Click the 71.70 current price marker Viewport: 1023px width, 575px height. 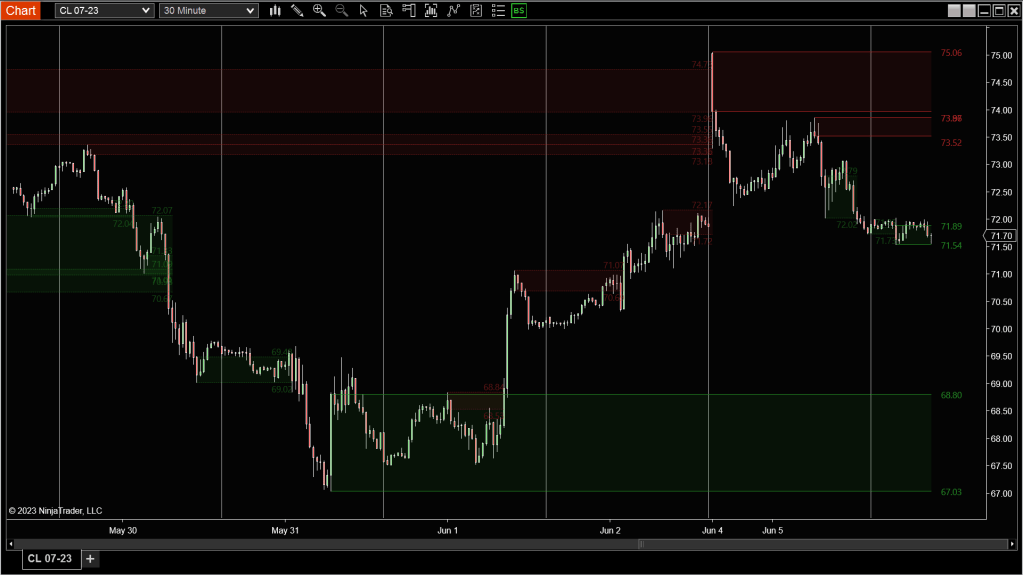click(x=1002, y=236)
